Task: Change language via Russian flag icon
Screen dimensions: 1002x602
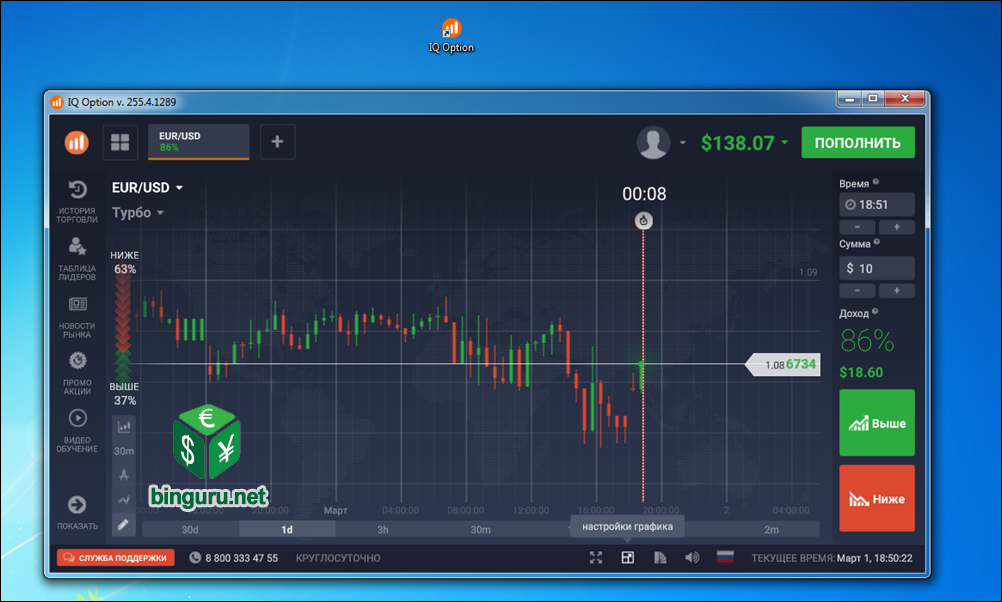Action: point(725,557)
